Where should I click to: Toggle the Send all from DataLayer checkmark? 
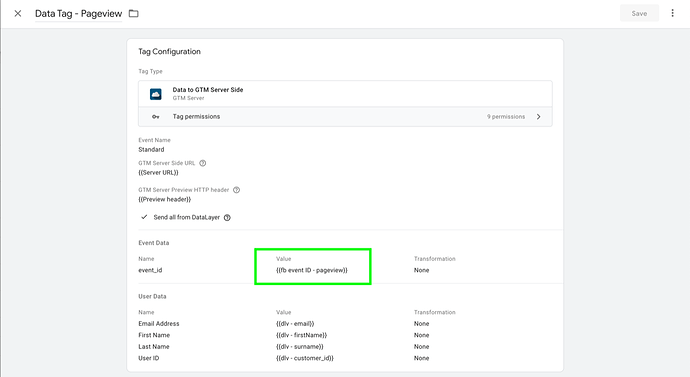point(144,217)
